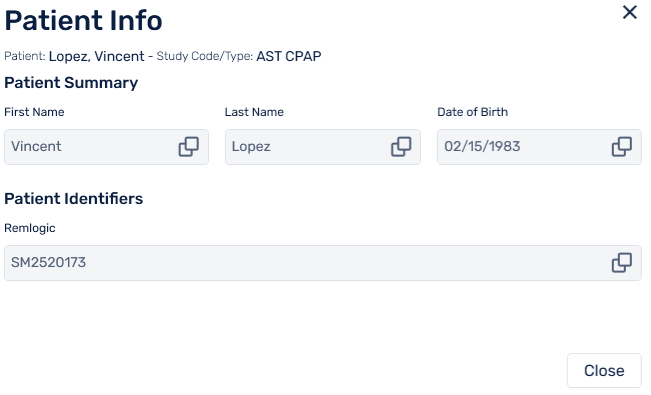Viewport: 651px width, 395px height.
Task: Click the Patient Identifiers heading
Action: [73, 199]
